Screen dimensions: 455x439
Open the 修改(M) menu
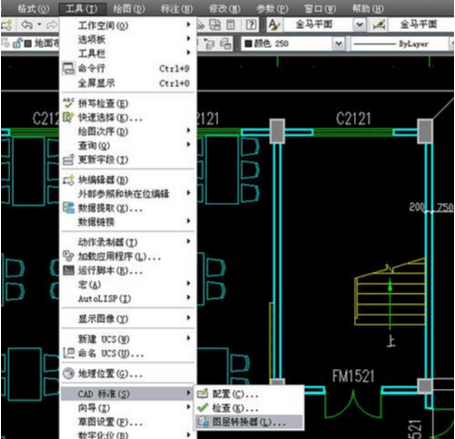pos(224,8)
